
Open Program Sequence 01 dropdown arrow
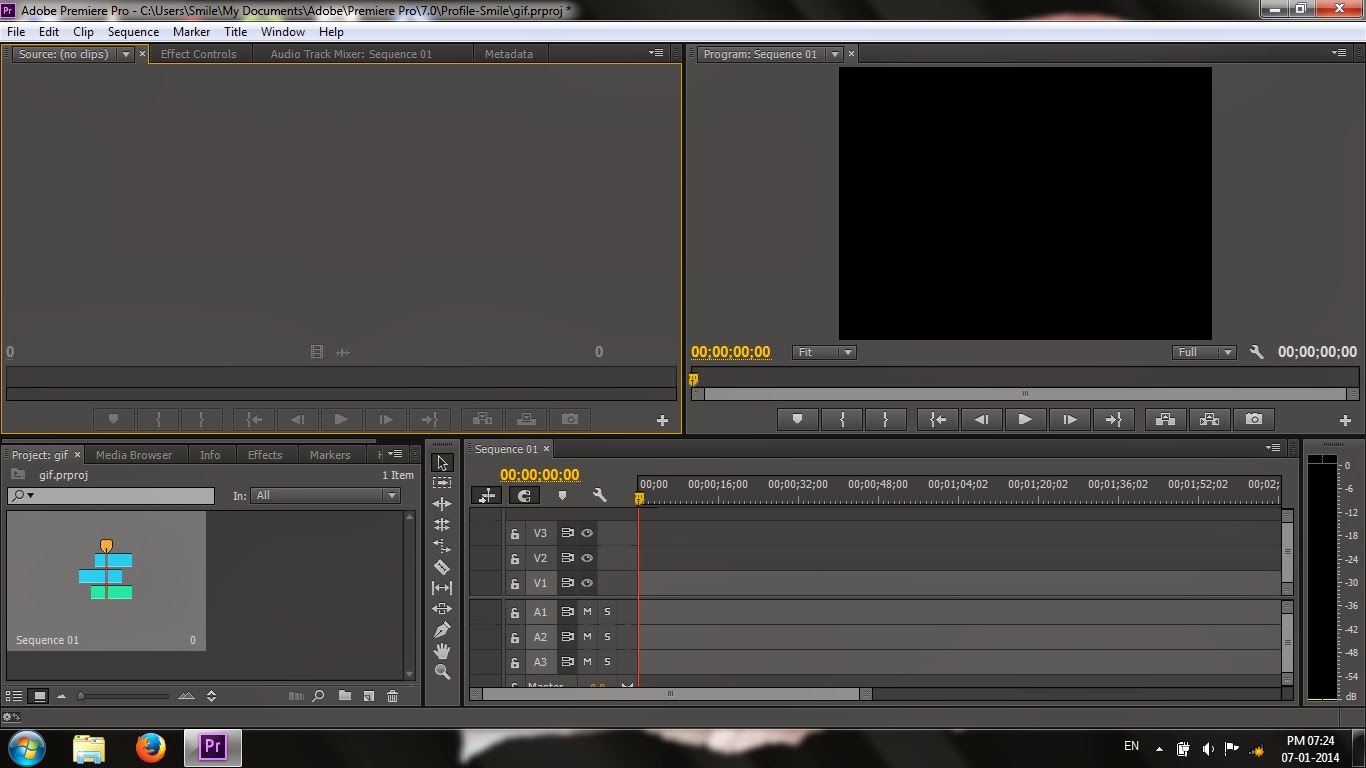[835, 54]
